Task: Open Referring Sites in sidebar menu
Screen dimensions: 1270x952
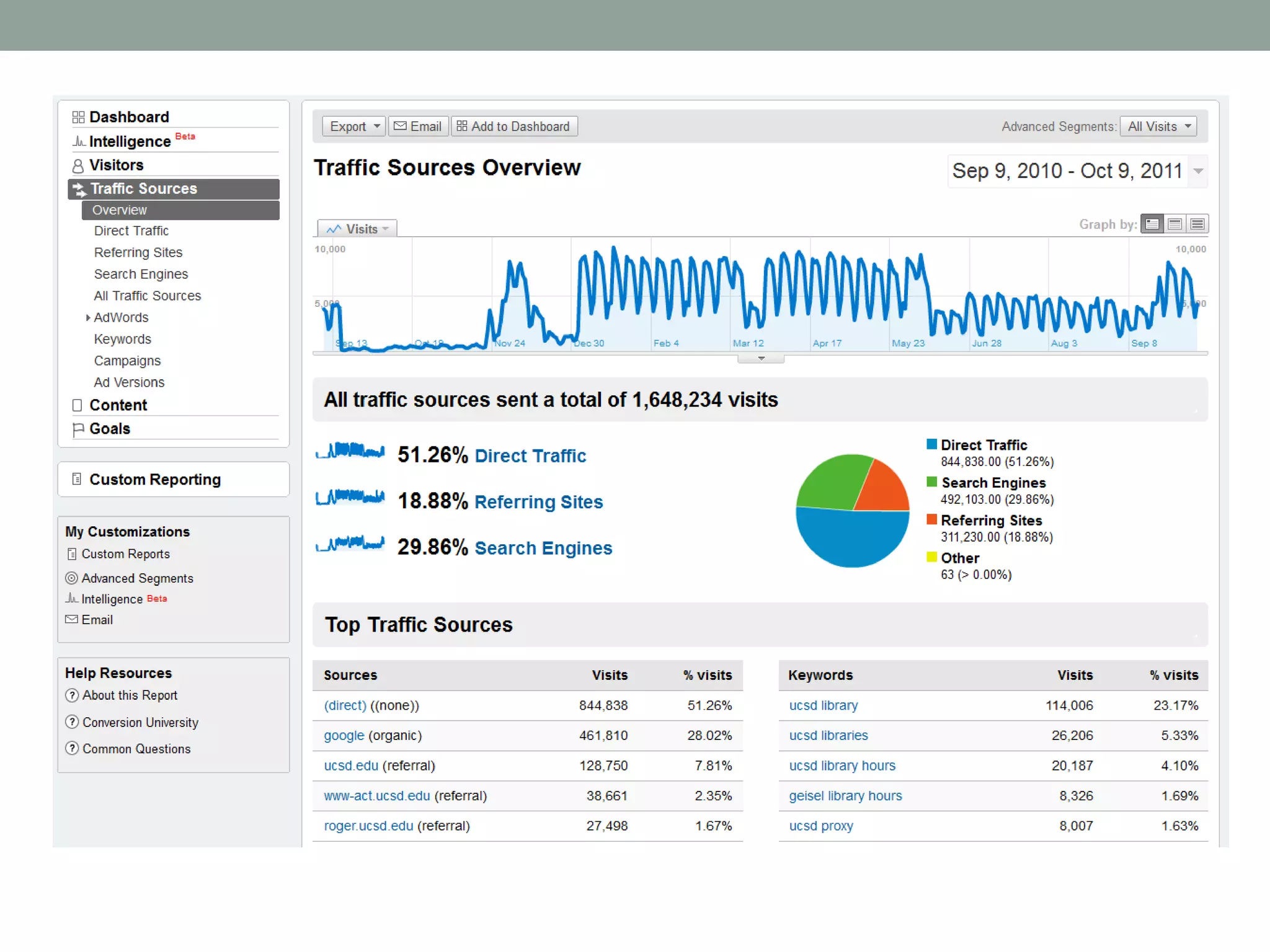Action: (138, 252)
